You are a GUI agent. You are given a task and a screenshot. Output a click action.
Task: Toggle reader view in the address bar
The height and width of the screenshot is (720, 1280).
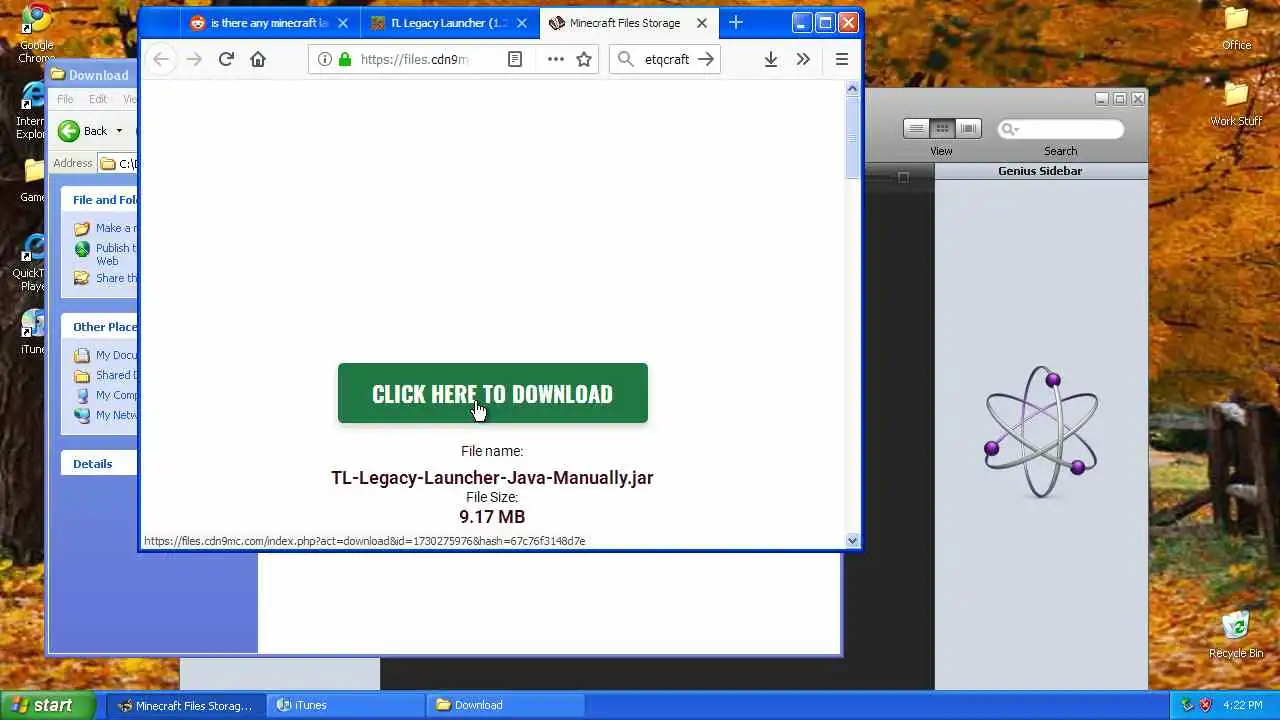coord(515,59)
